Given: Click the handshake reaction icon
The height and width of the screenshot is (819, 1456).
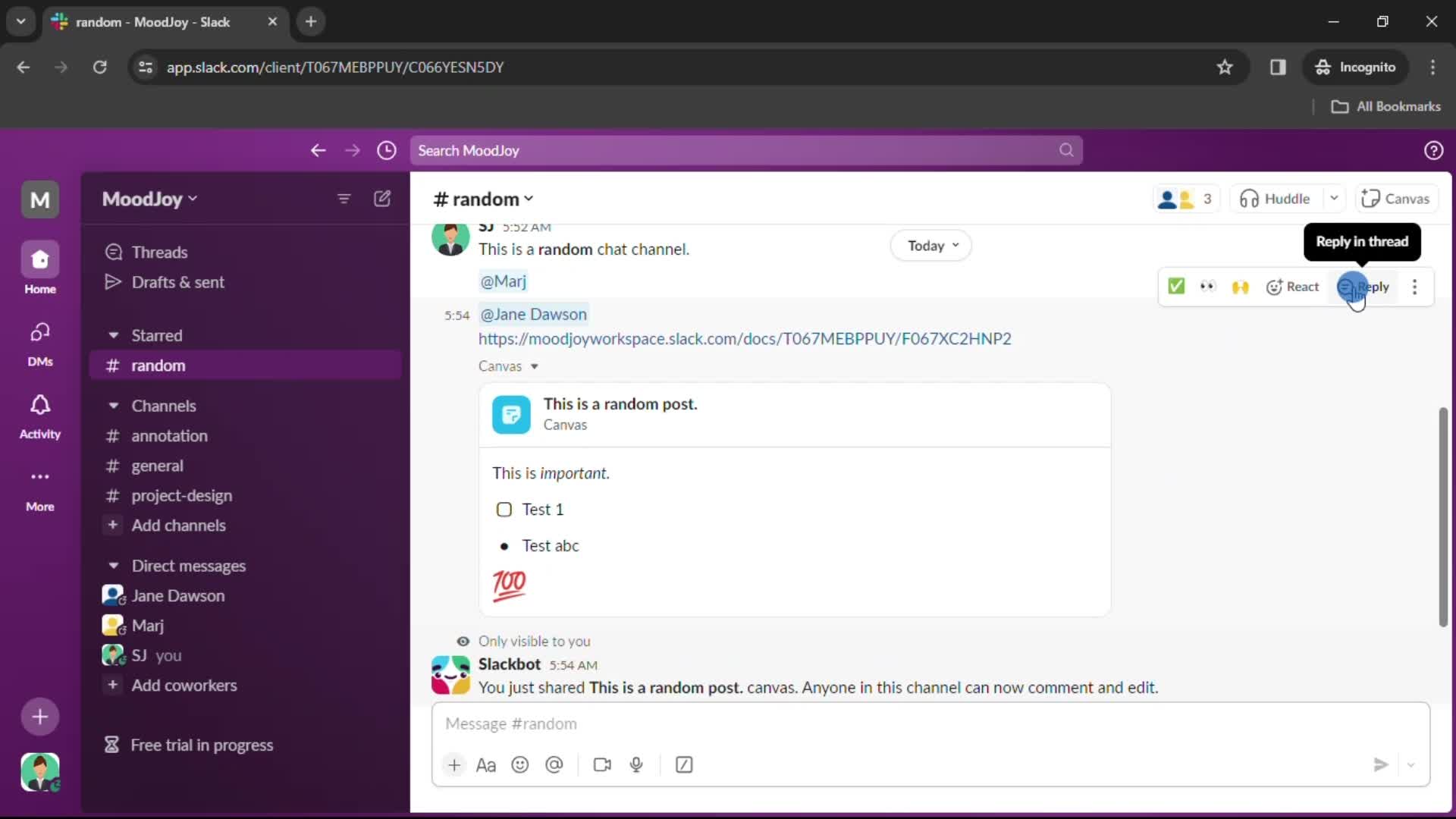Looking at the screenshot, I should pyautogui.click(x=1239, y=287).
